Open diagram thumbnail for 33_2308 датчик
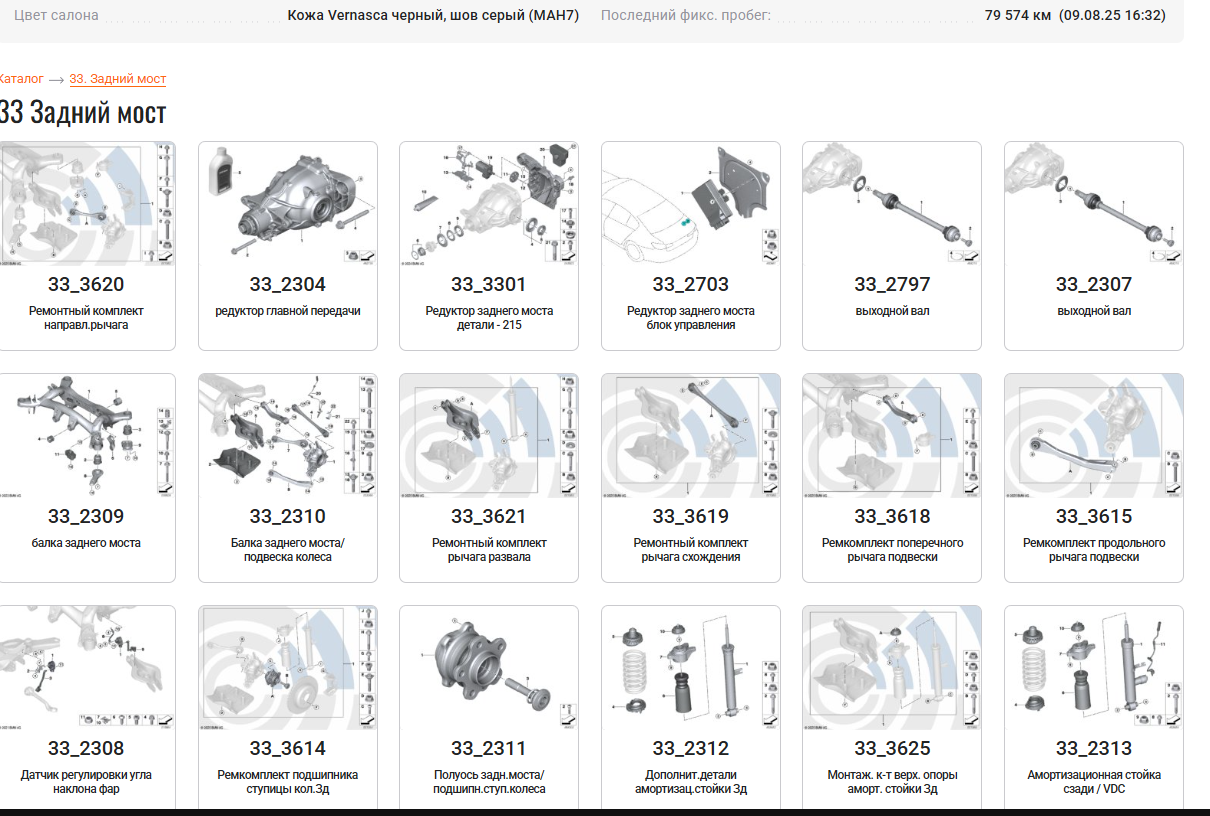This screenshot has height=816, width=1210. click(x=87, y=669)
